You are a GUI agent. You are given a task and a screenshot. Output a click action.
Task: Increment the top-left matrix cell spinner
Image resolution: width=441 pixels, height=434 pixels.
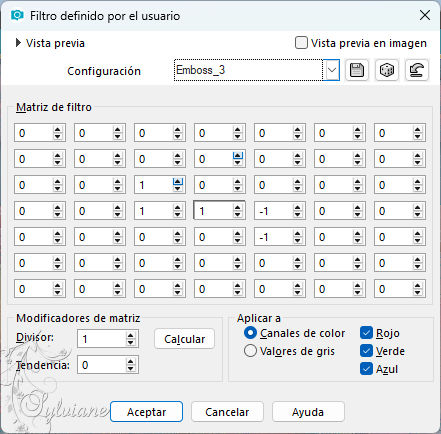(x=57, y=130)
